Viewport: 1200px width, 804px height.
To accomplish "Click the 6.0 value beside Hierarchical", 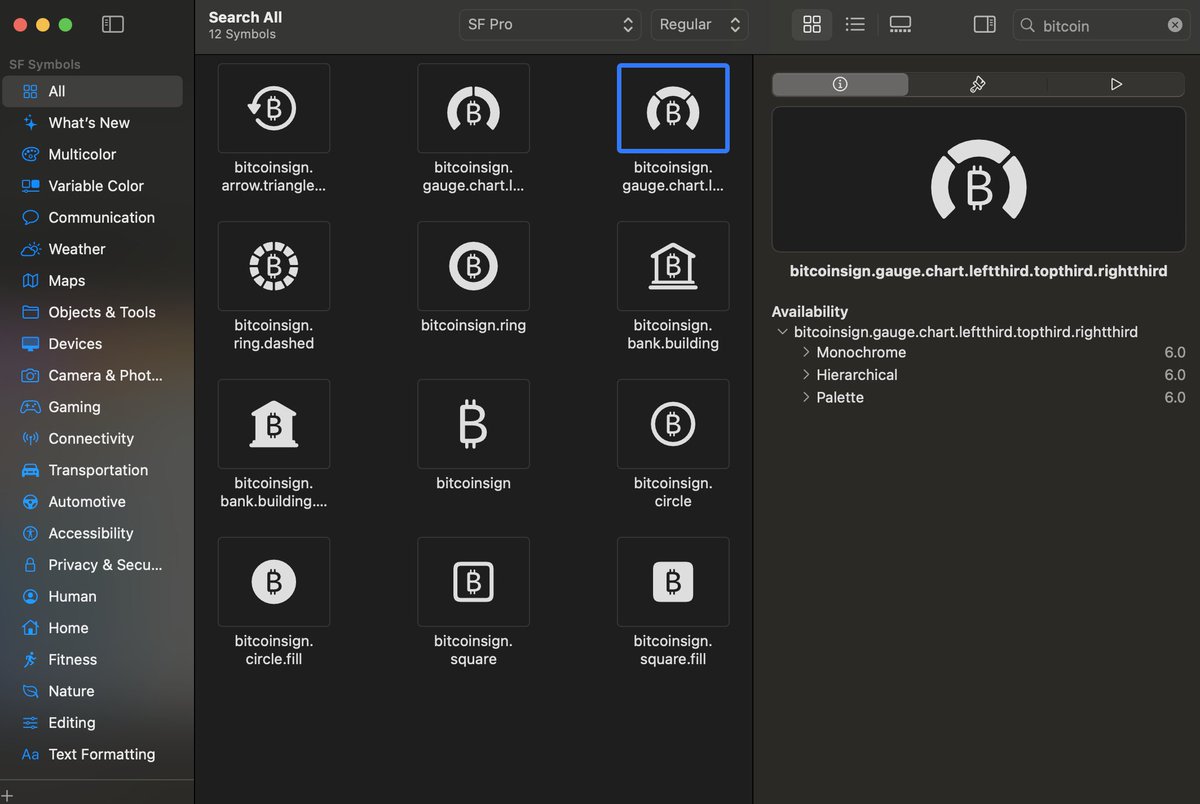I will pos(1175,375).
